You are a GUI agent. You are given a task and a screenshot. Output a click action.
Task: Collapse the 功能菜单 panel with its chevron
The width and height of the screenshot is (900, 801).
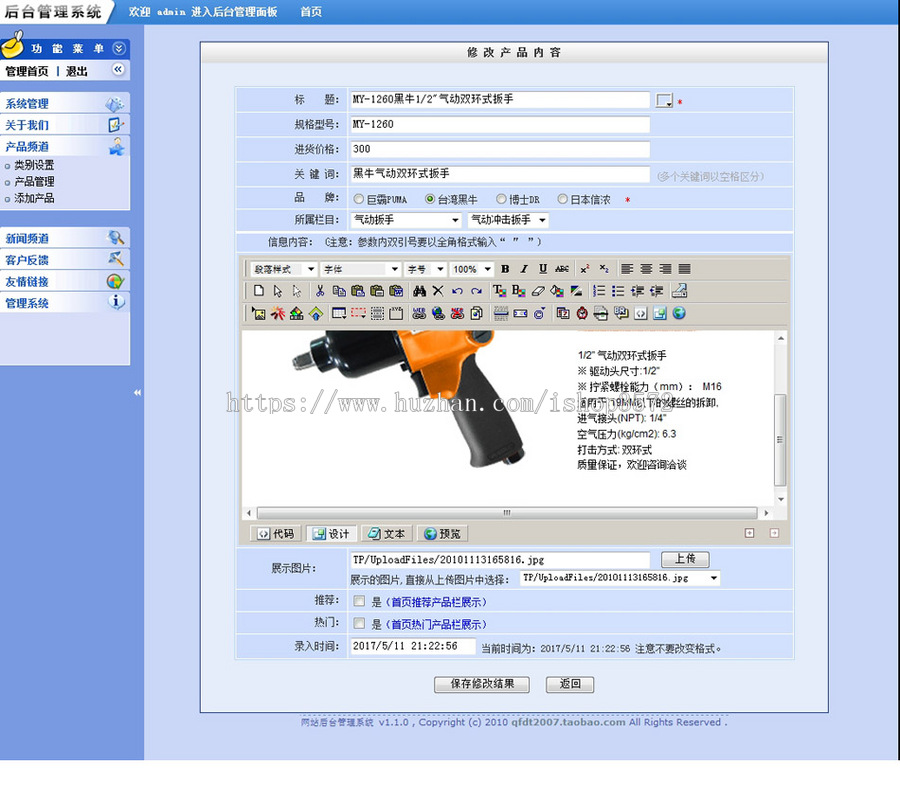(119, 48)
